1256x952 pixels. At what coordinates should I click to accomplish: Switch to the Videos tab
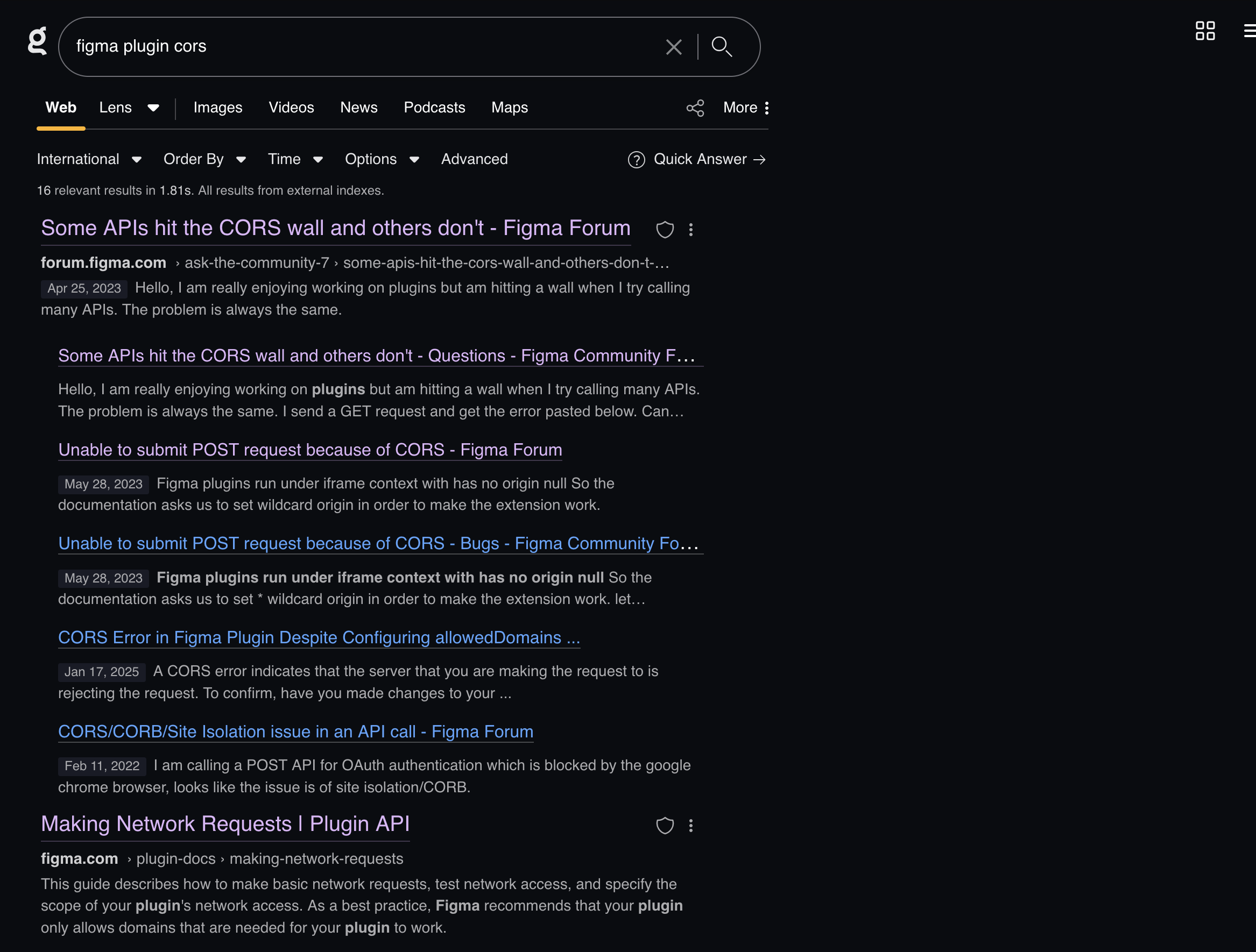[x=291, y=108]
